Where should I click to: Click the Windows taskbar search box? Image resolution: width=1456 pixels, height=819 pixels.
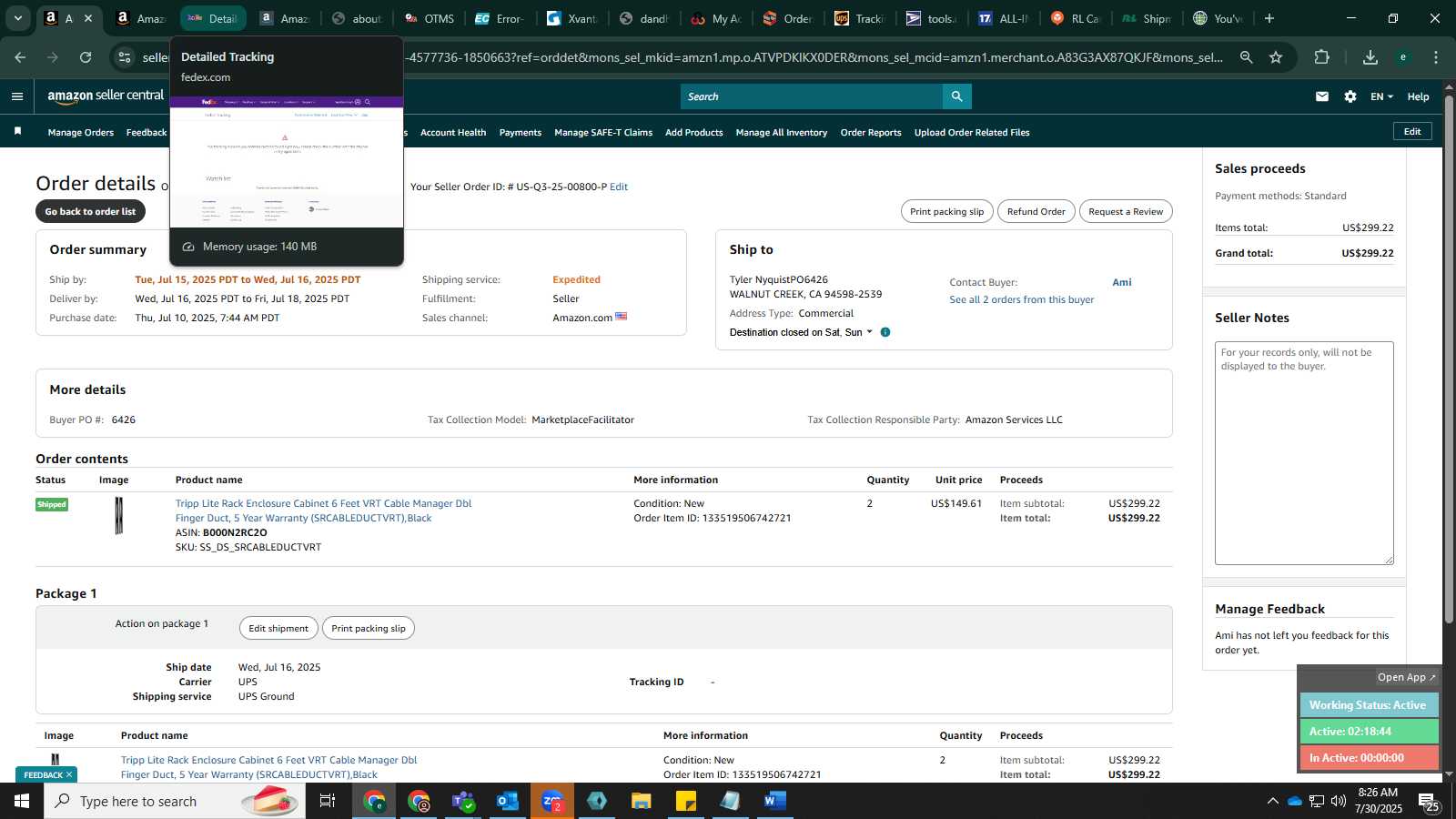(x=173, y=801)
